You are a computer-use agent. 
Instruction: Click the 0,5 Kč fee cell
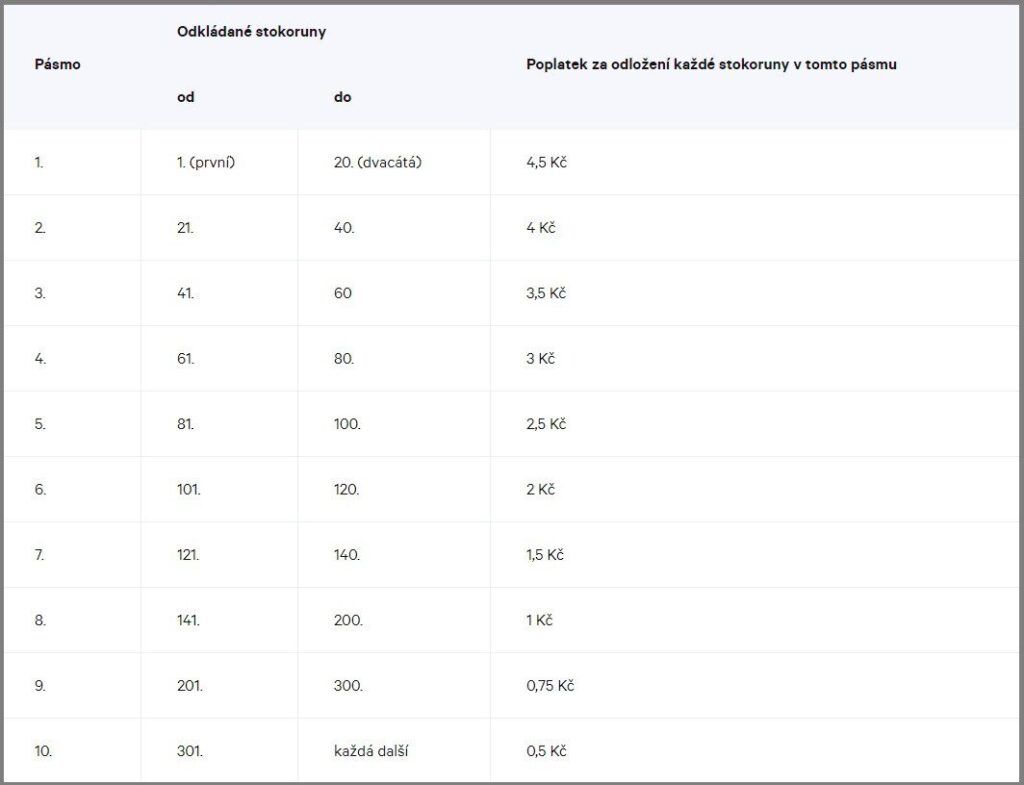click(x=546, y=750)
